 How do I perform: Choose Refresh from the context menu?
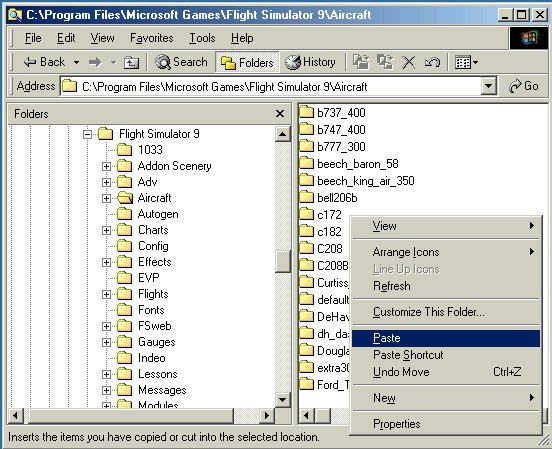(x=446, y=286)
